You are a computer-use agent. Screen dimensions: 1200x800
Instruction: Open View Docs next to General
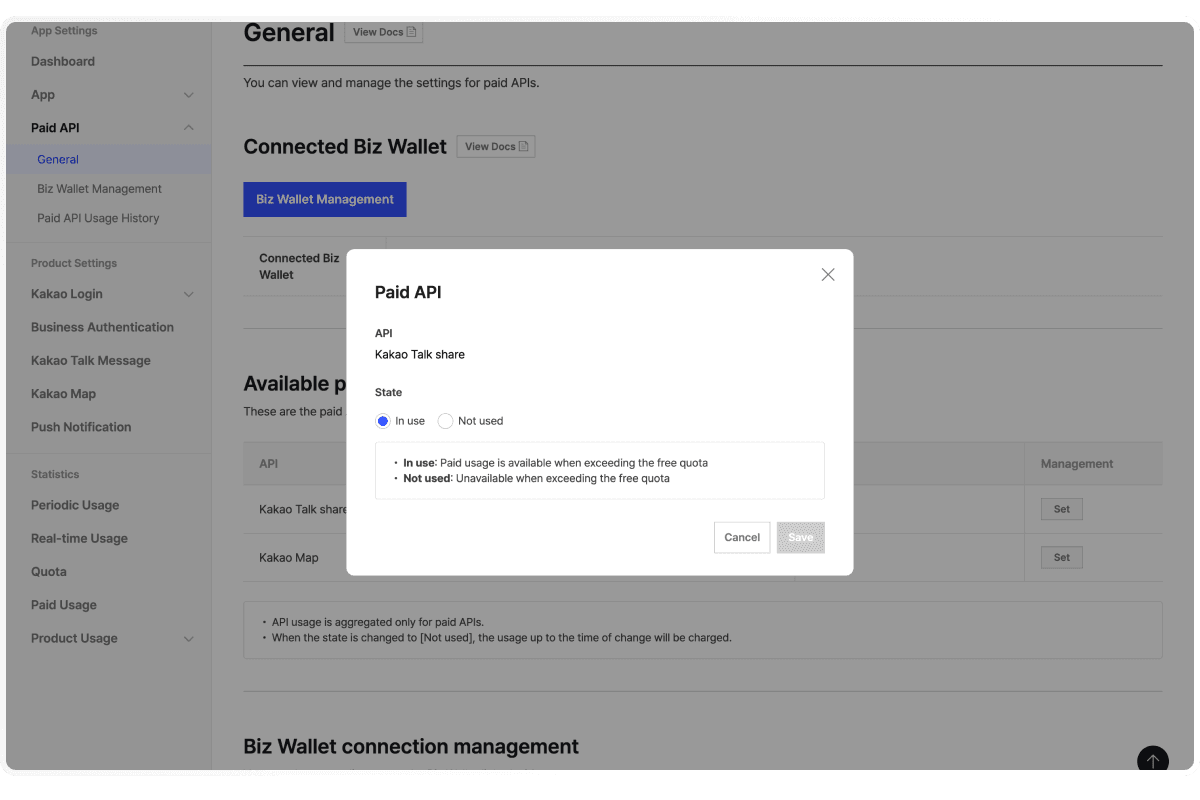pyautogui.click(x=384, y=32)
